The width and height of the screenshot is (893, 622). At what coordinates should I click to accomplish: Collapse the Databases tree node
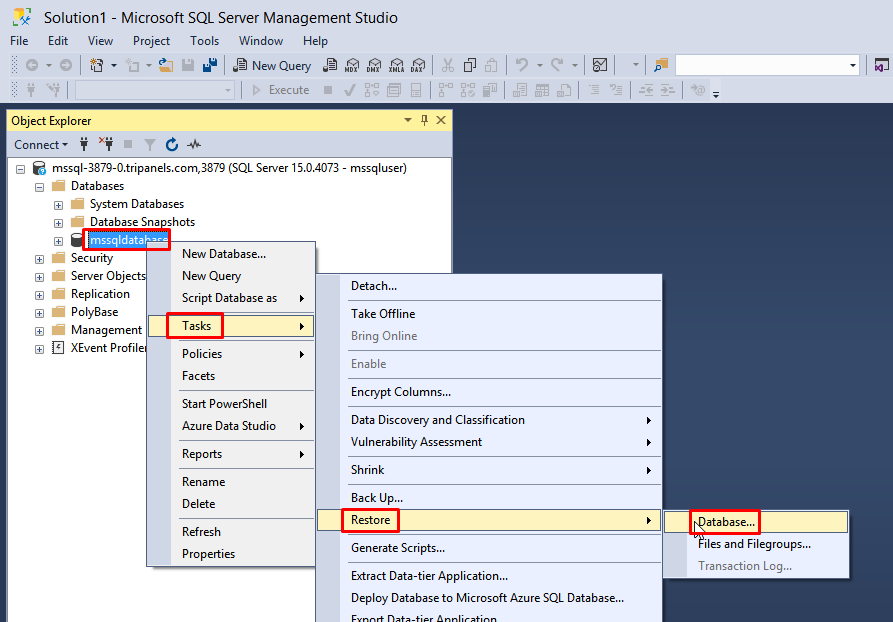tap(40, 186)
